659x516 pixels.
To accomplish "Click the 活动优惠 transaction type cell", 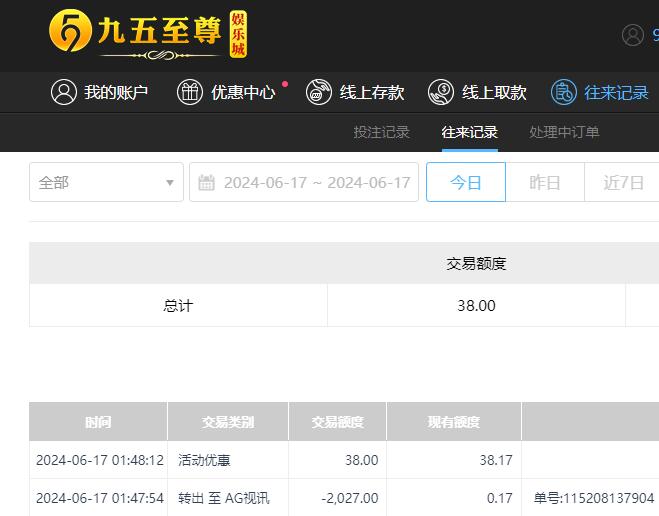I will 228,460.
